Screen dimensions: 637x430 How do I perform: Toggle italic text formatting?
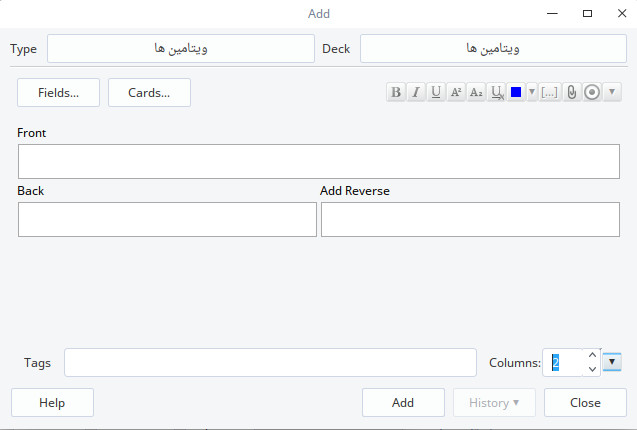click(416, 92)
